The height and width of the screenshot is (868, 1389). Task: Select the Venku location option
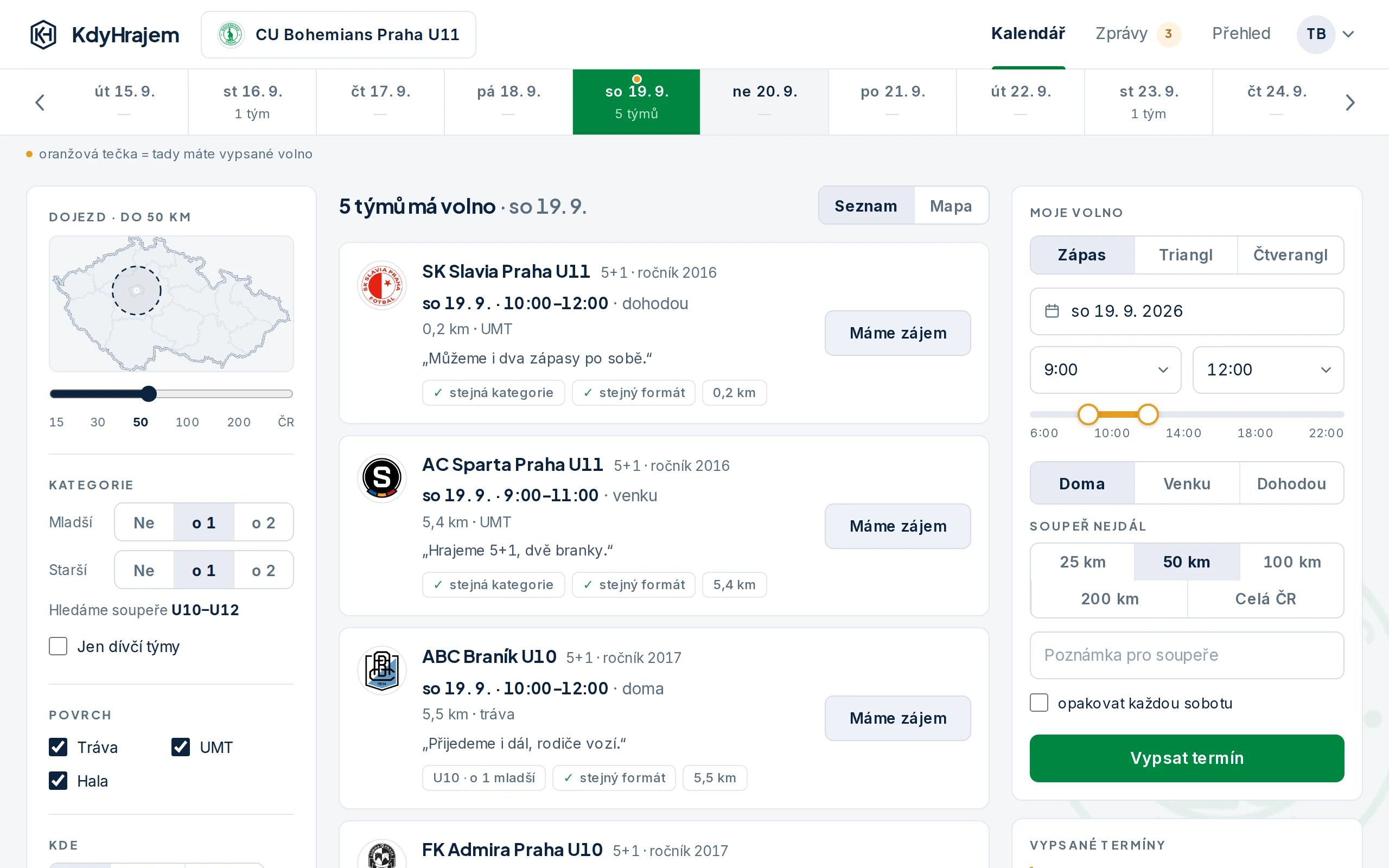[1187, 483]
